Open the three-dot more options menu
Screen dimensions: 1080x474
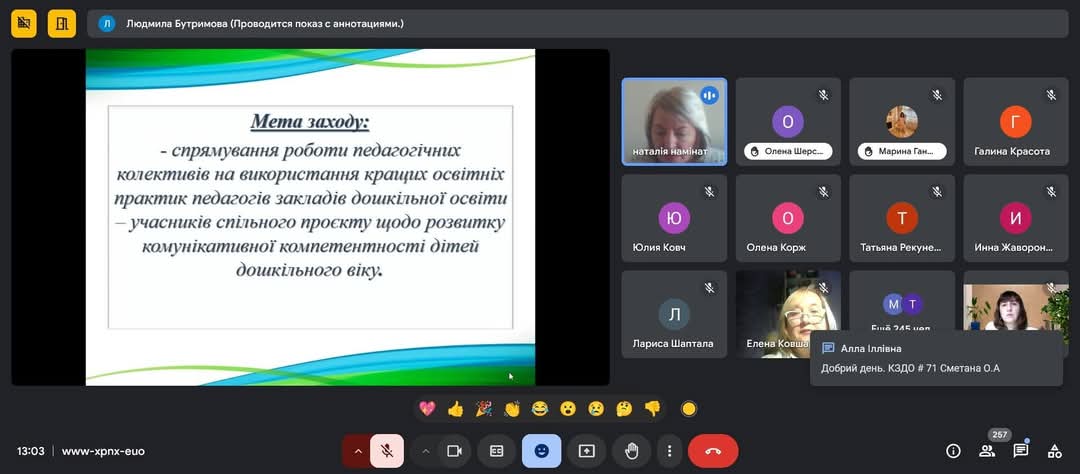669,451
